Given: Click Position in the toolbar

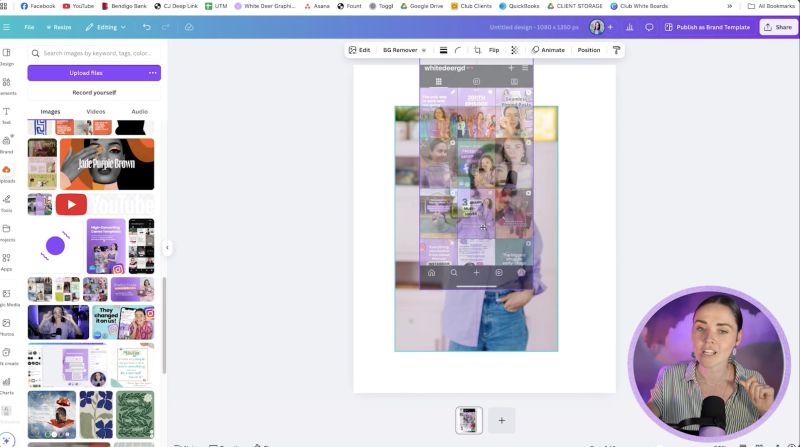Looking at the screenshot, I should pyautogui.click(x=589, y=50).
